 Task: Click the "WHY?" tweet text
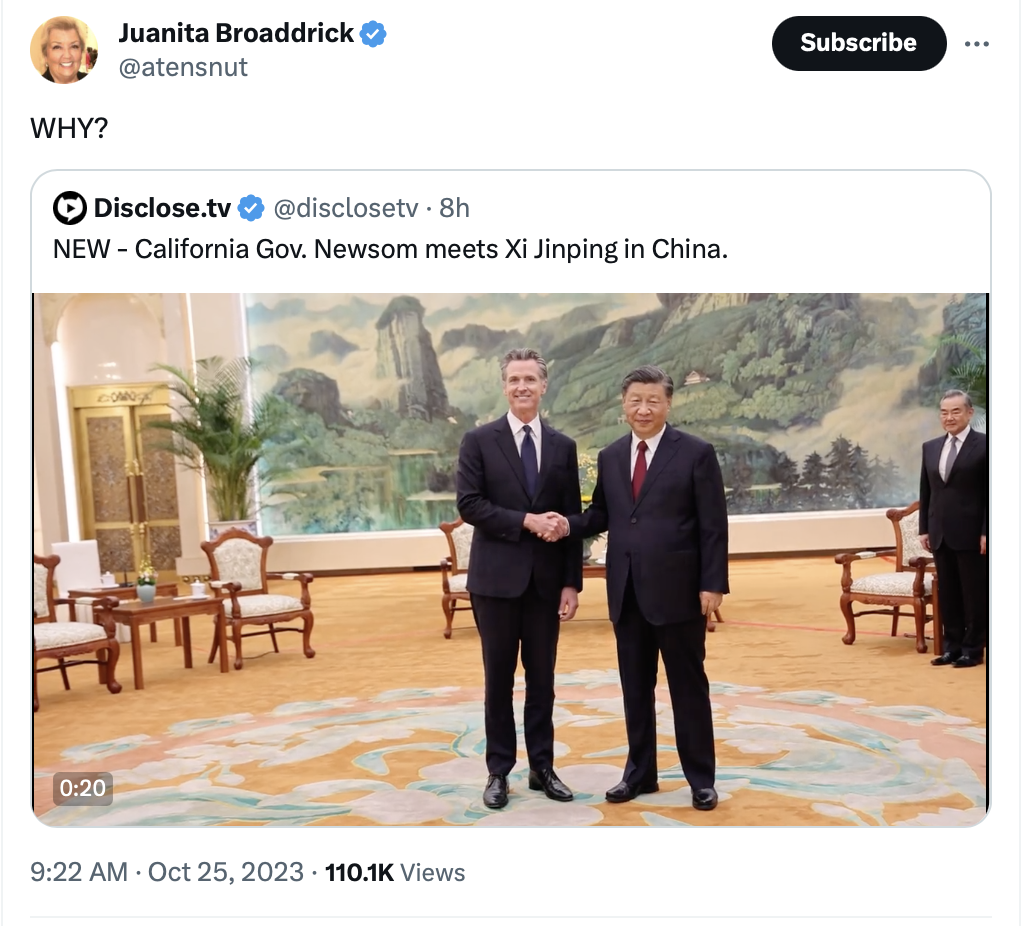pos(69,128)
